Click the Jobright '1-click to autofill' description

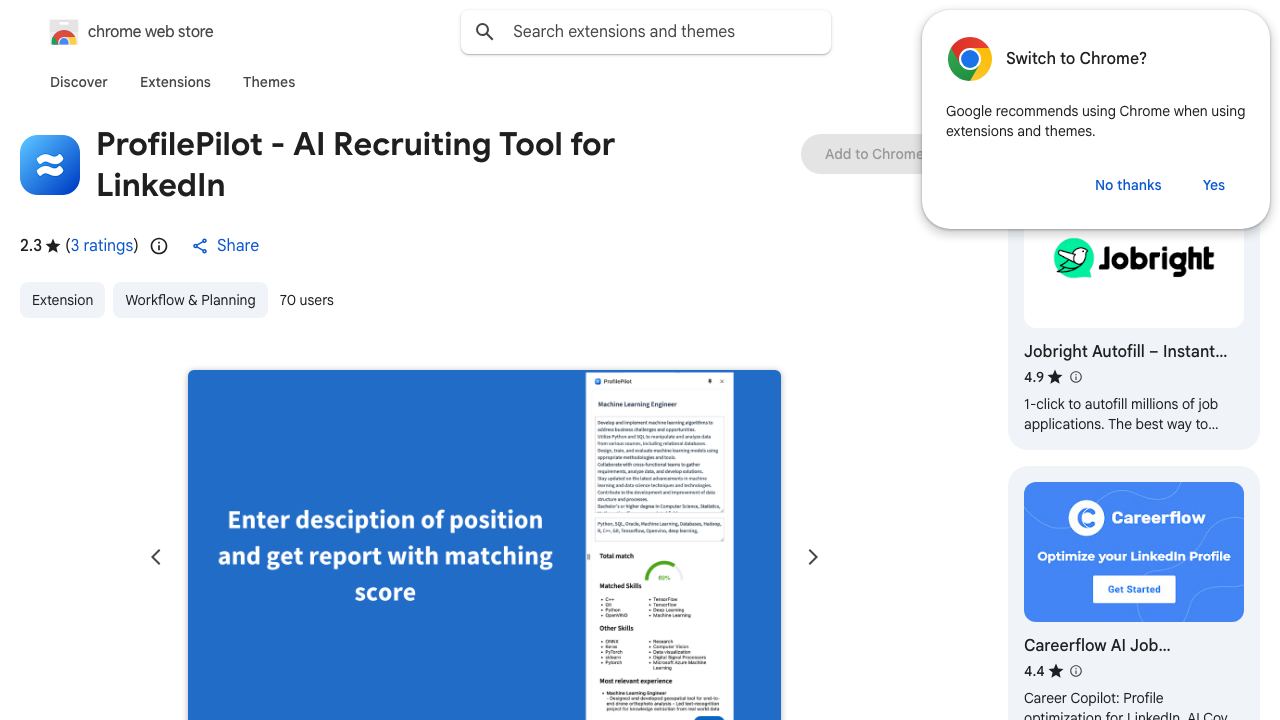pos(1121,414)
